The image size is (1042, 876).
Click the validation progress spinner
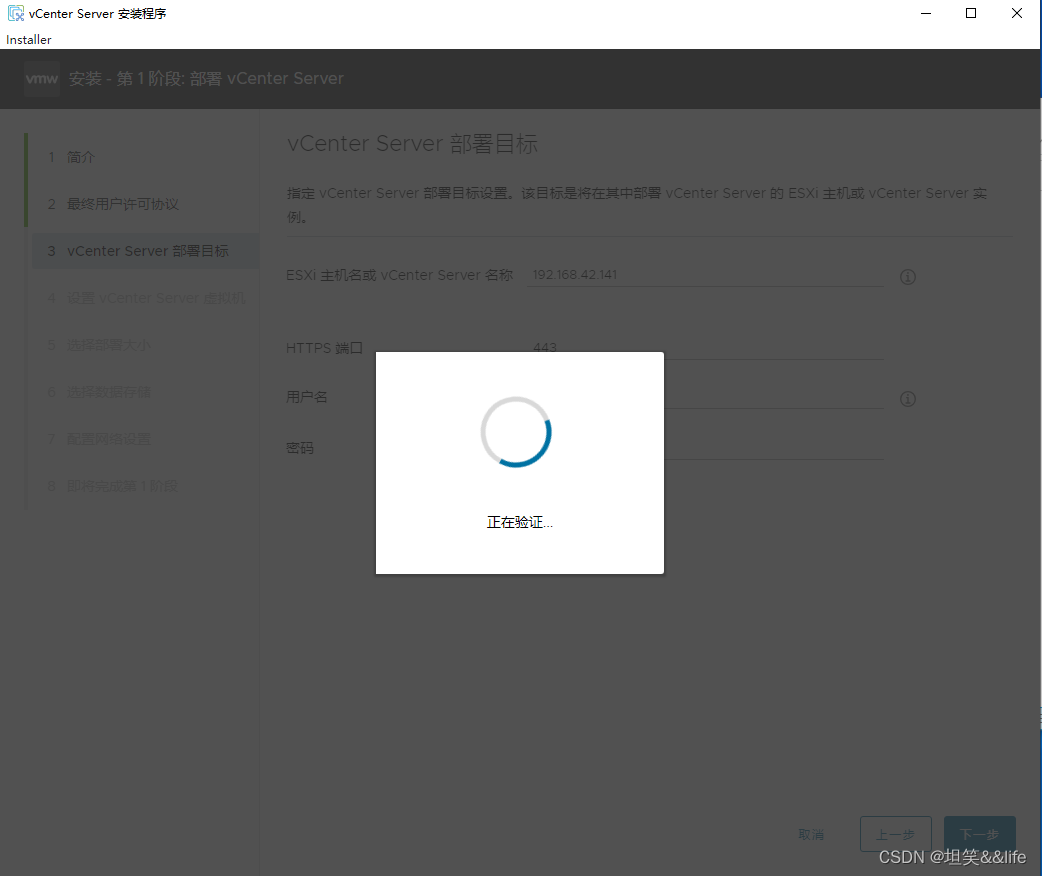[516, 432]
